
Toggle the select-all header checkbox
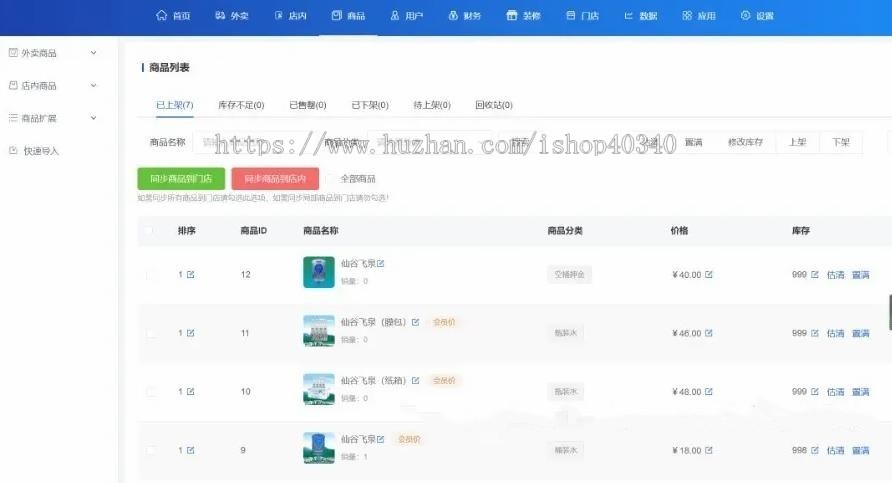[149, 230]
